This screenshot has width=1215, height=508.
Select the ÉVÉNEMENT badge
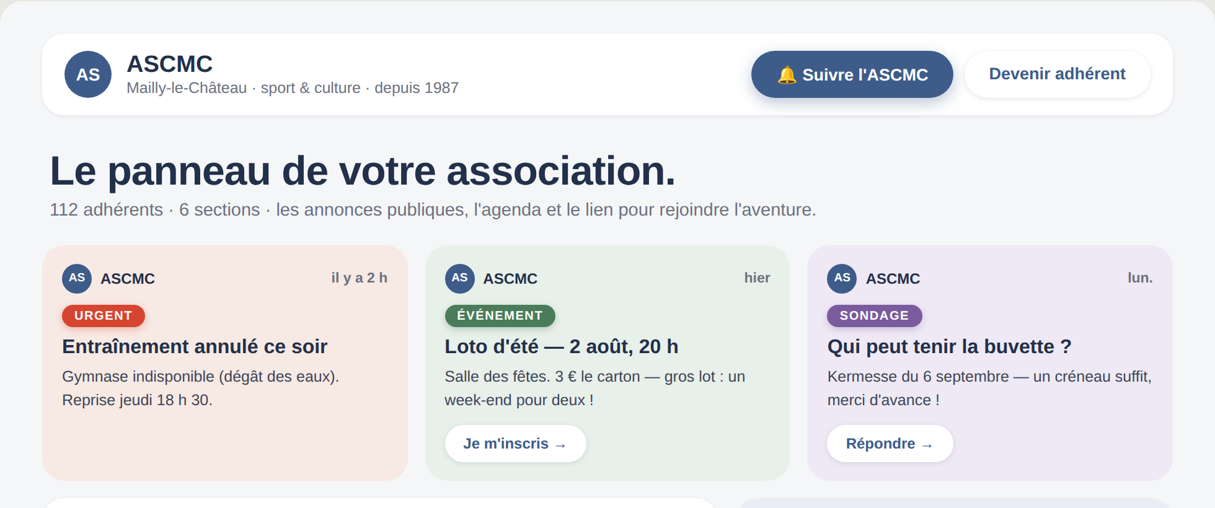[500, 315]
